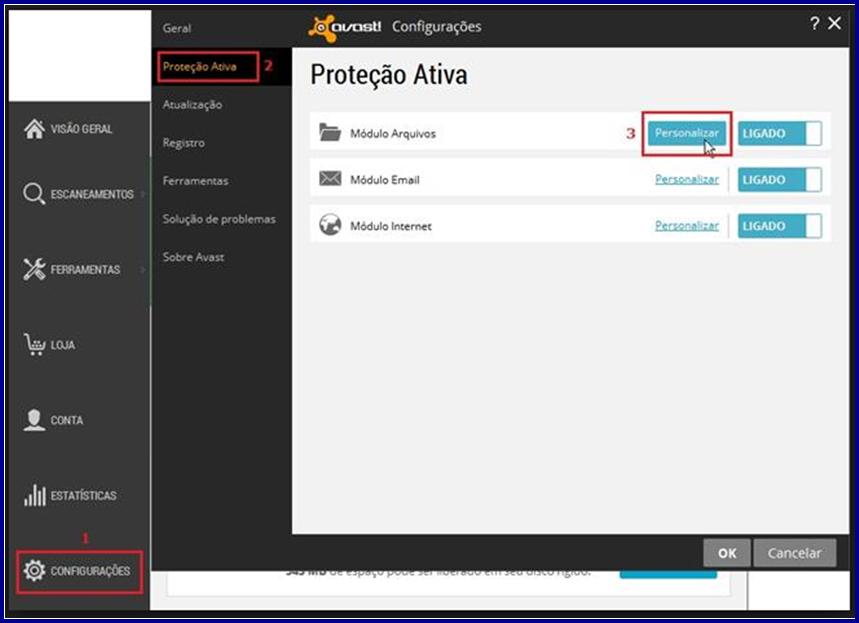Screen dimensions: 859x623
Task: Open Ferramentas in the settings list
Action: 195,181
